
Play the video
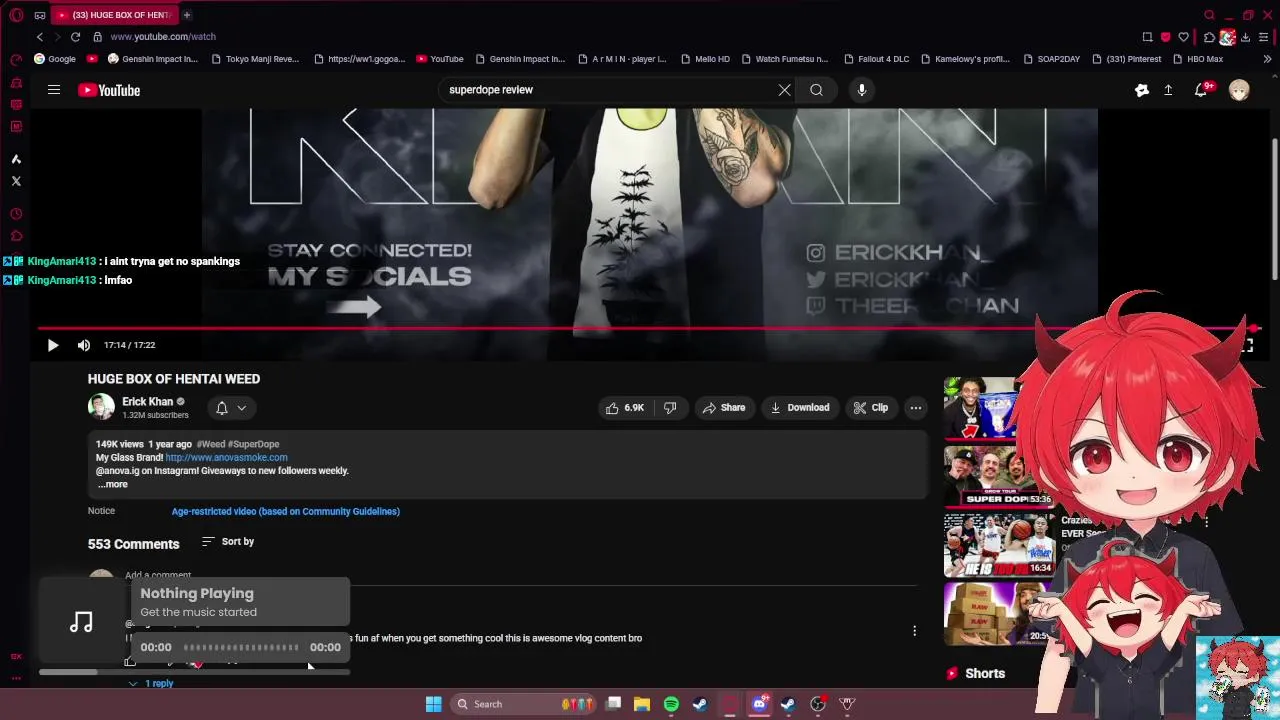(53, 345)
